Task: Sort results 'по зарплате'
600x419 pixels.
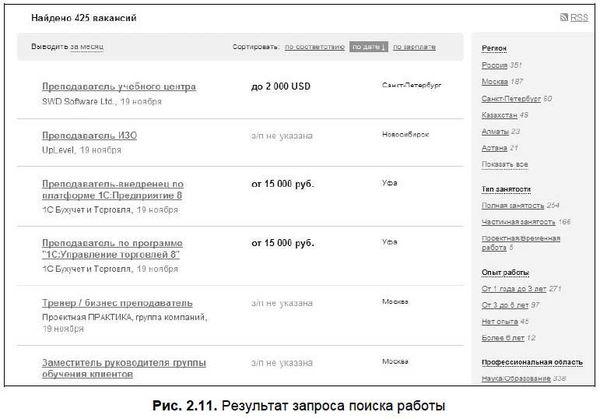Action: tap(414, 47)
